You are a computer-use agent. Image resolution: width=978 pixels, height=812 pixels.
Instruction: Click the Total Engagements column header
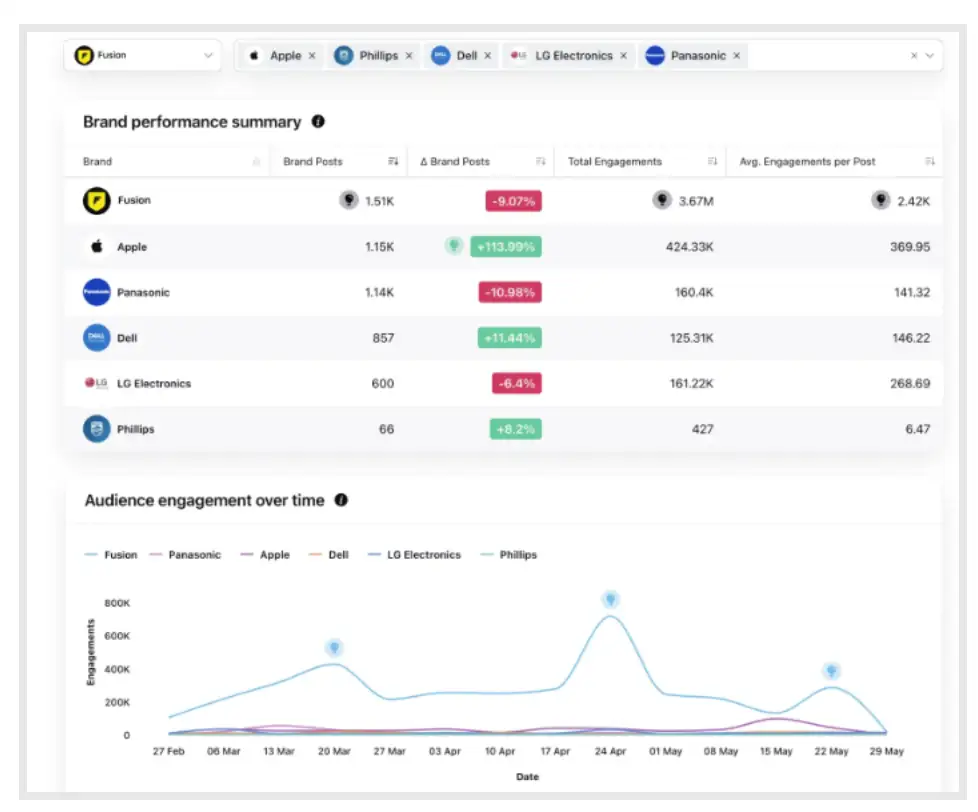pyautogui.click(x=615, y=162)
